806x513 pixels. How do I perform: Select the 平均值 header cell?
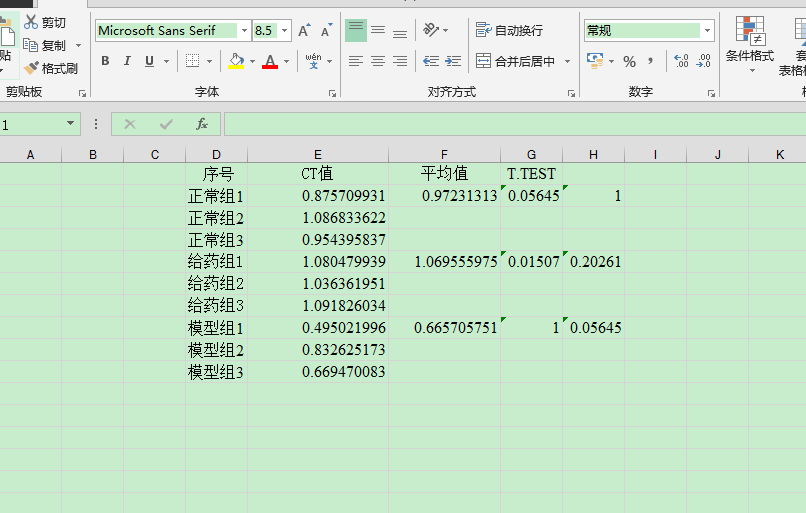pyautogui.click(x=445, y=174)
